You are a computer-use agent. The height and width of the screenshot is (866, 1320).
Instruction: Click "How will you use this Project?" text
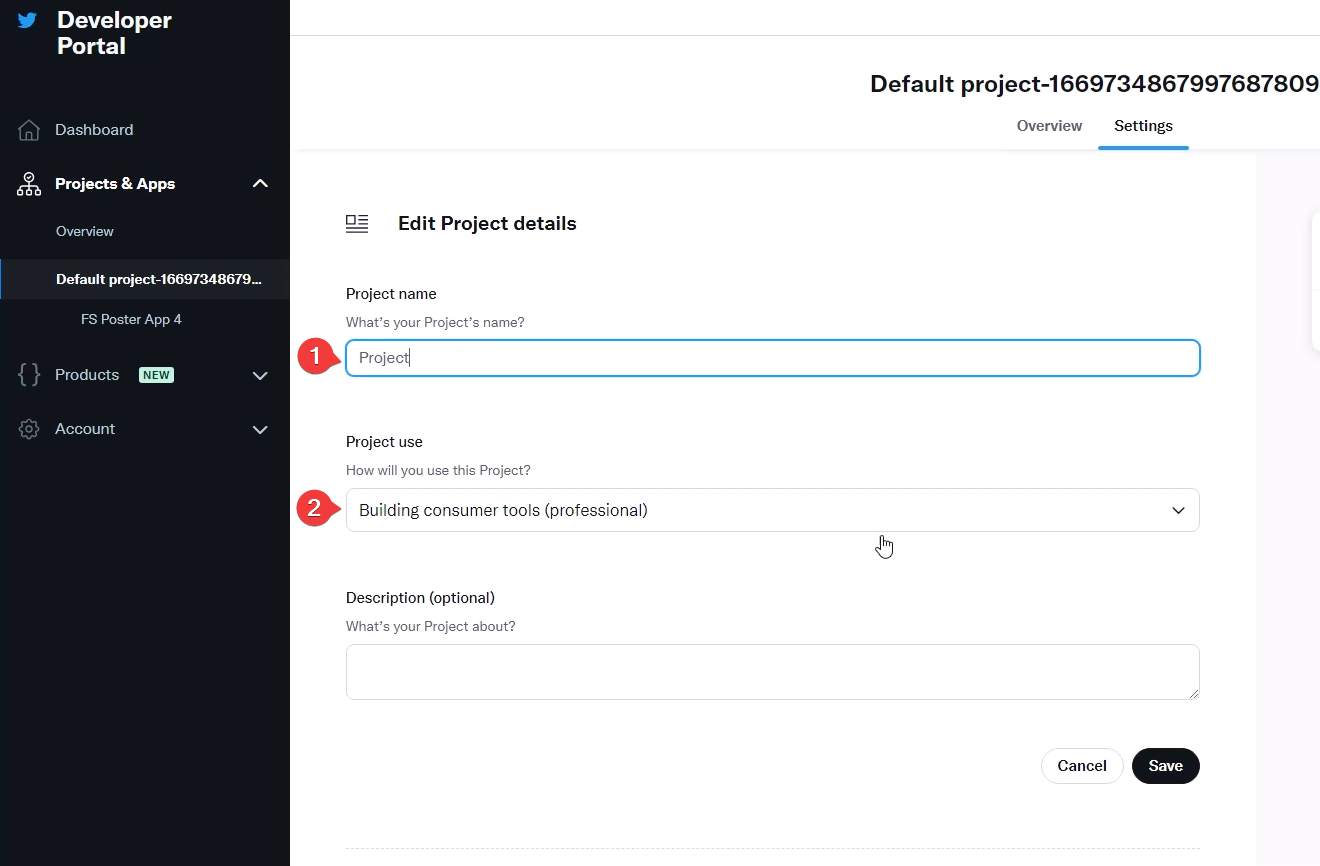tap(438, 471)
